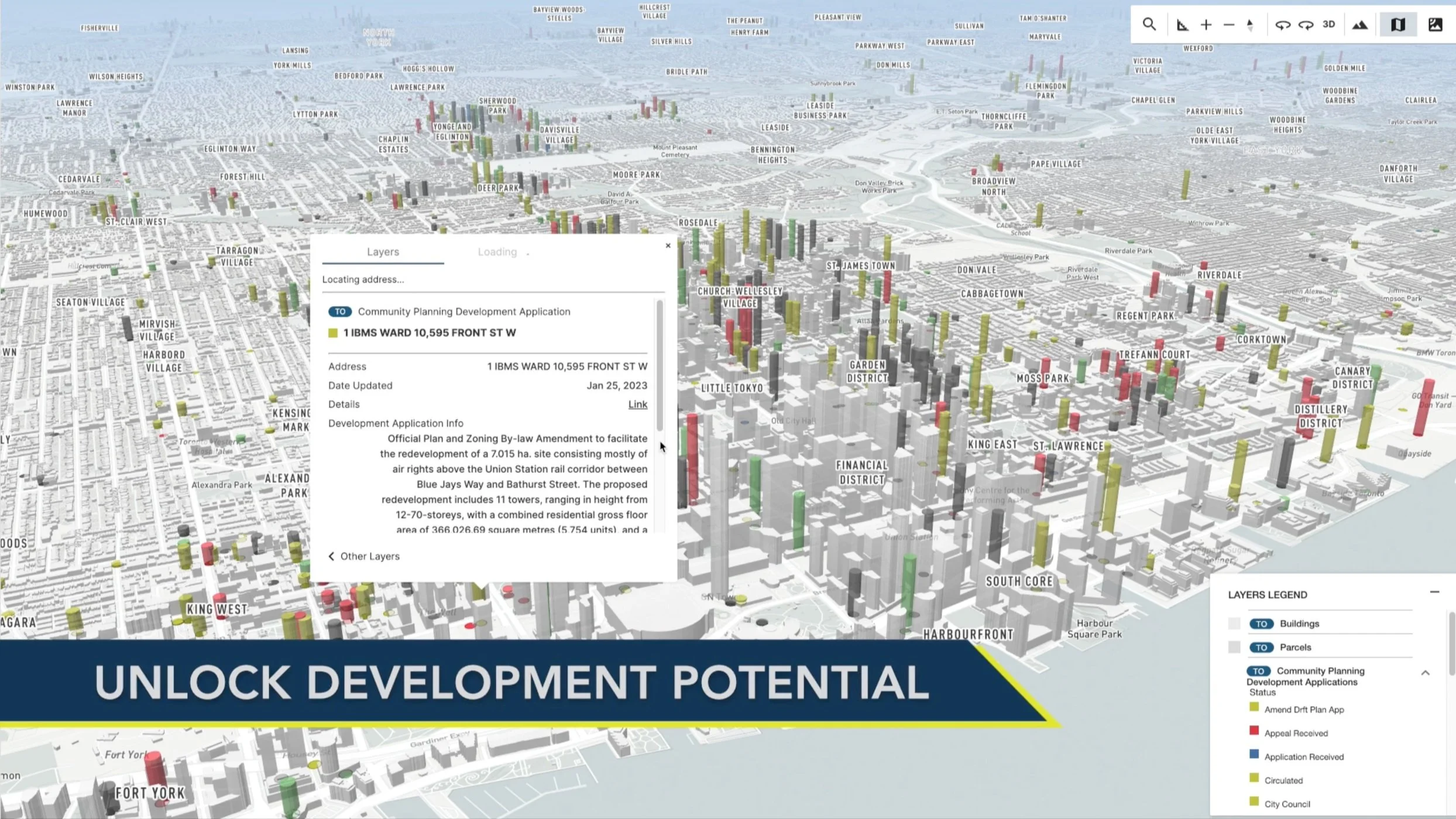Switch to satellite imagery basemap
Screen dimensions: 1456x819
(1436, 25)
